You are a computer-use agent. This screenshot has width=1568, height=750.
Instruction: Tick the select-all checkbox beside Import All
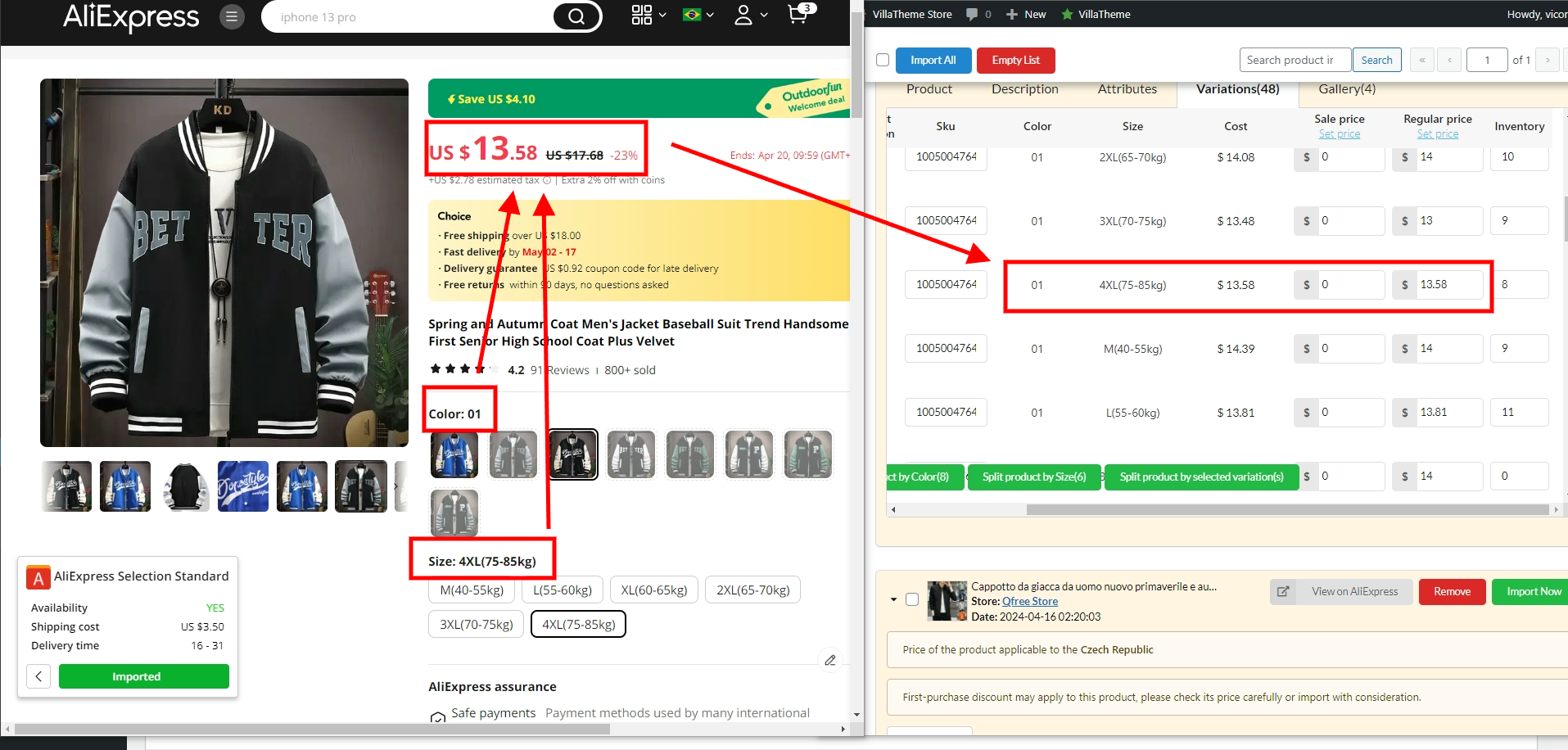click(883, 60)
